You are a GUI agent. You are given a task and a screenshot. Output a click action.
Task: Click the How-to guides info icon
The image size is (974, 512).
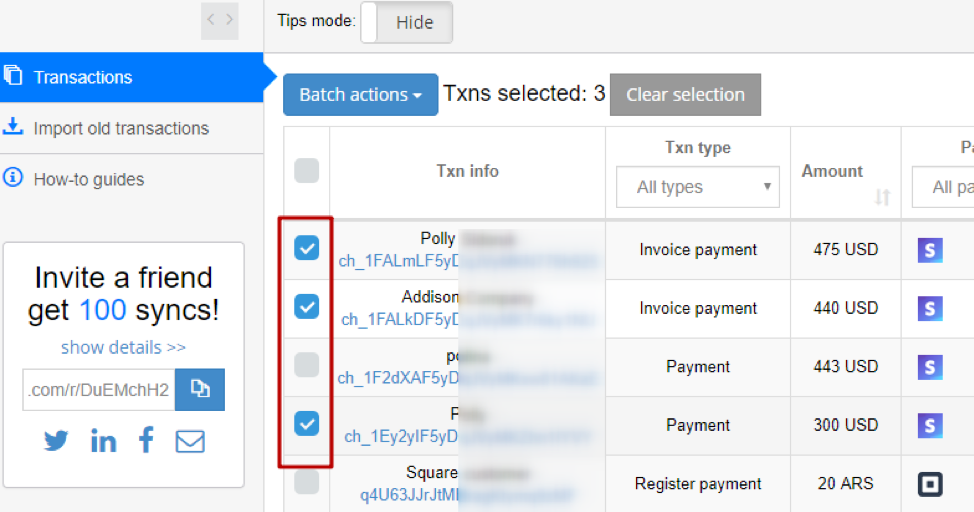[x=13, y=178]
